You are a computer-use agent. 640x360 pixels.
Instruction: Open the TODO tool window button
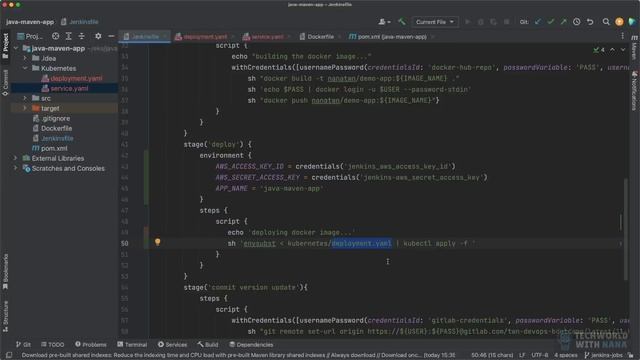click(x=53, y=344)
